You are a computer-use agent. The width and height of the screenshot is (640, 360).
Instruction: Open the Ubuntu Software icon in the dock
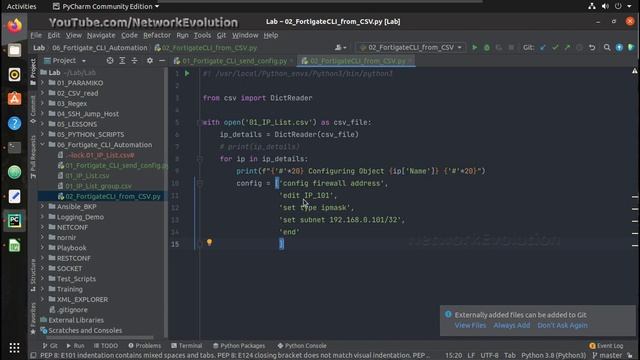pyautogui.click(x=14, y=99)
